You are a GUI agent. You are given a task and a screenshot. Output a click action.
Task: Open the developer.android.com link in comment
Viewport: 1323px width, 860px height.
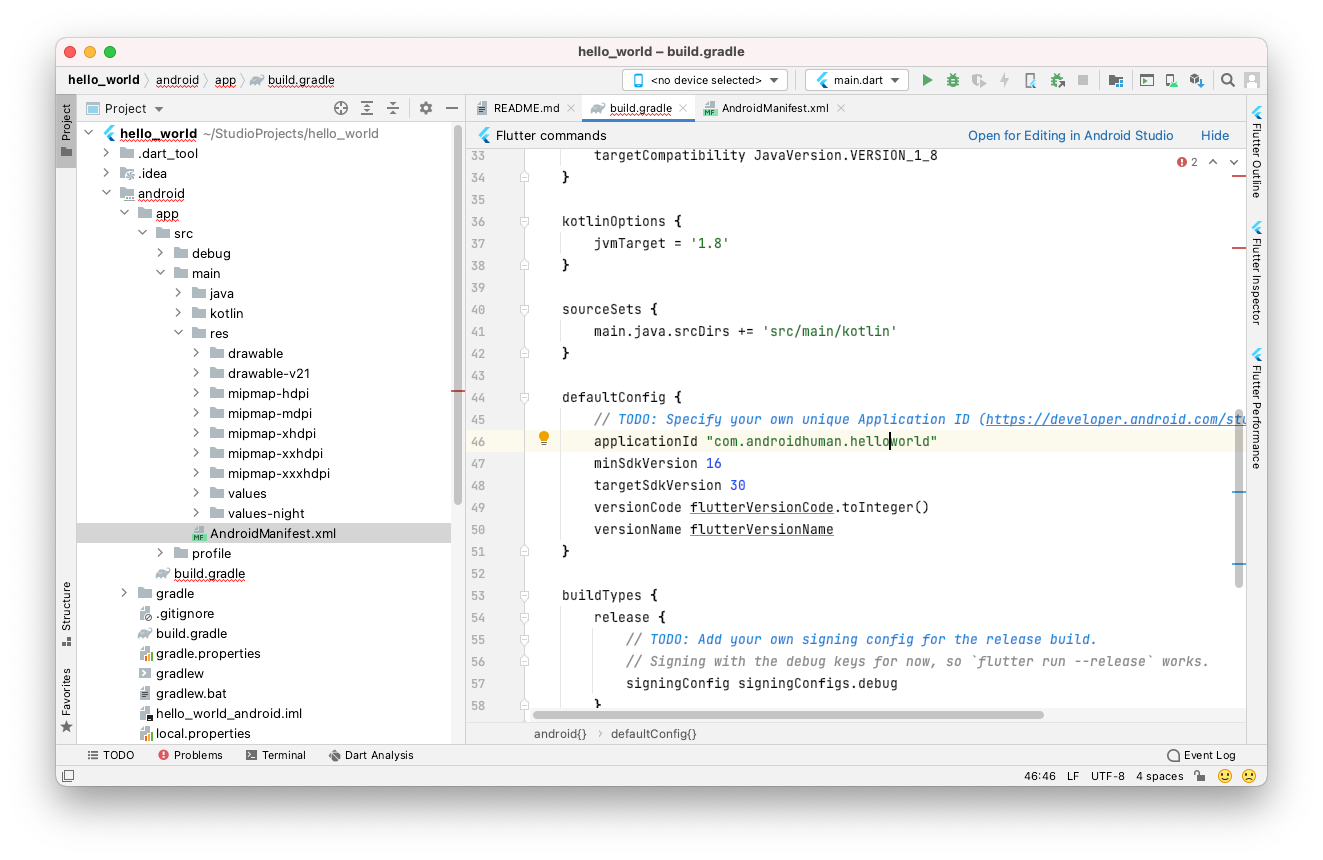(x=1115, y=419)
